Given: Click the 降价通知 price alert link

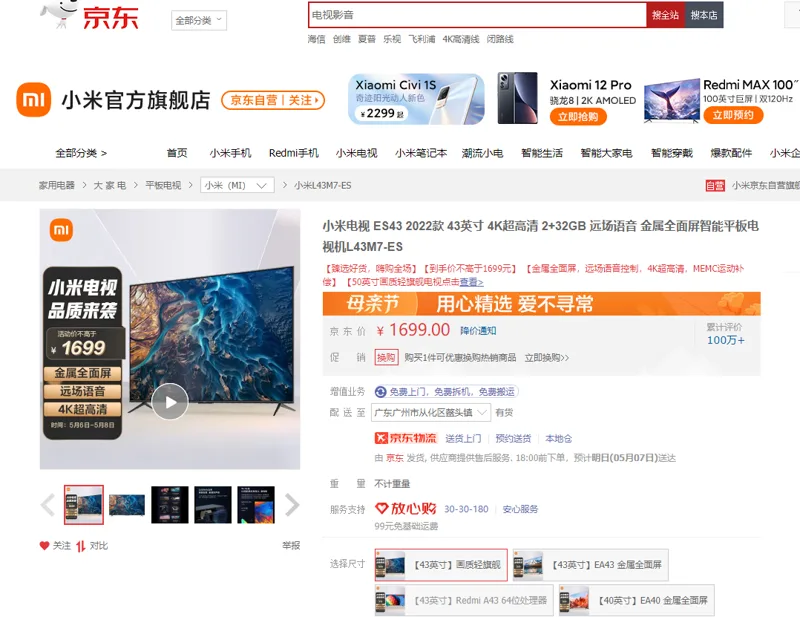Looking at the screenshot, I should coord(478,331).
